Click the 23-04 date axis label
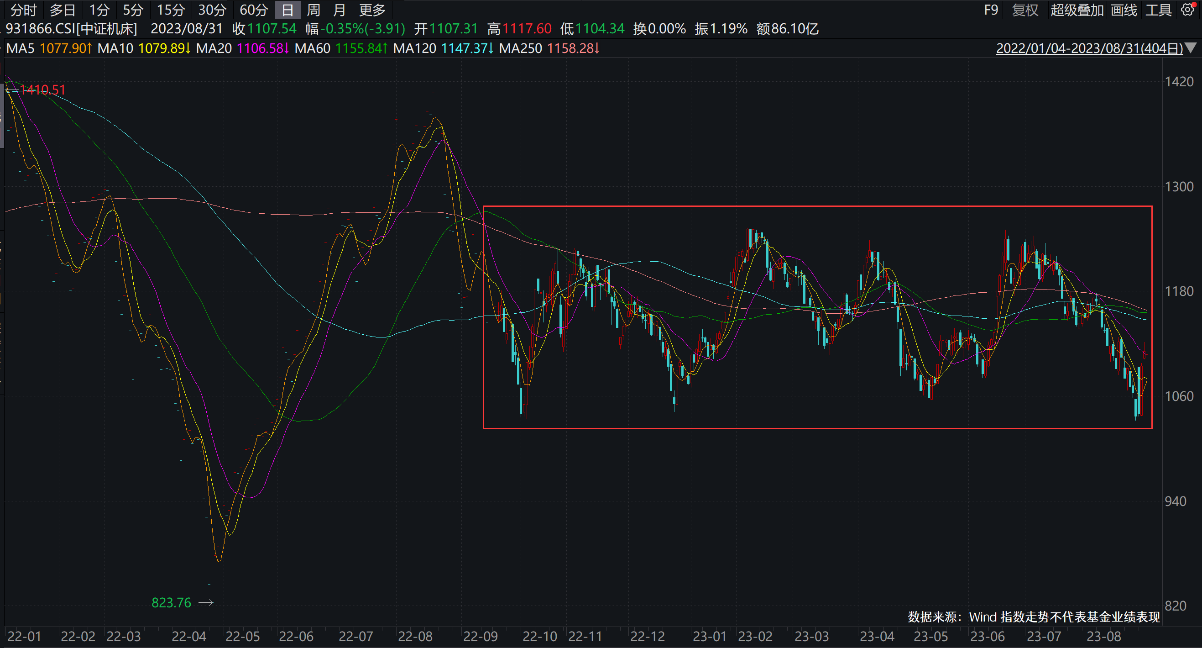 pos(876,636)
